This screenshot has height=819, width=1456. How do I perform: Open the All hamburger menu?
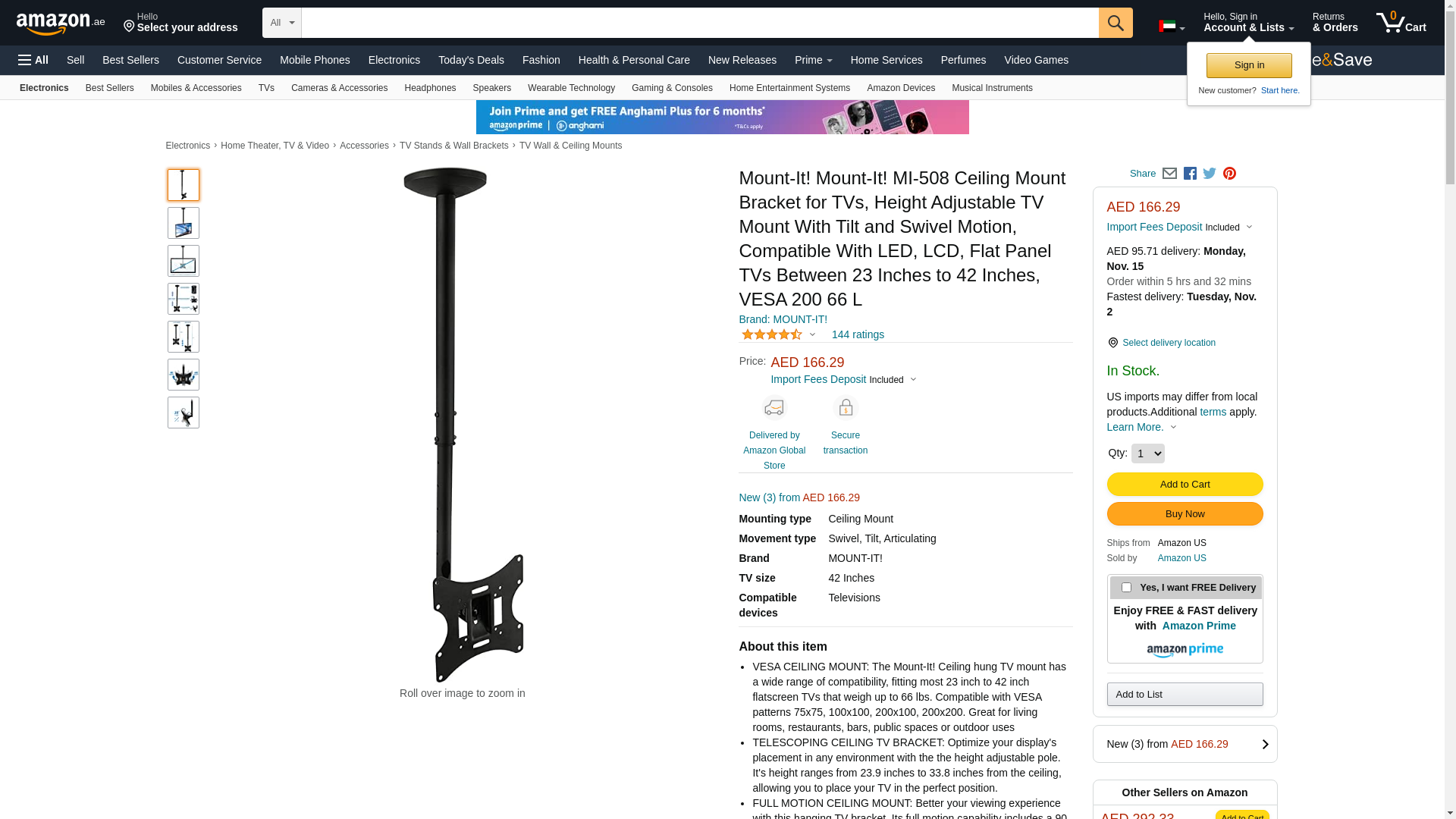pos(33,60)
